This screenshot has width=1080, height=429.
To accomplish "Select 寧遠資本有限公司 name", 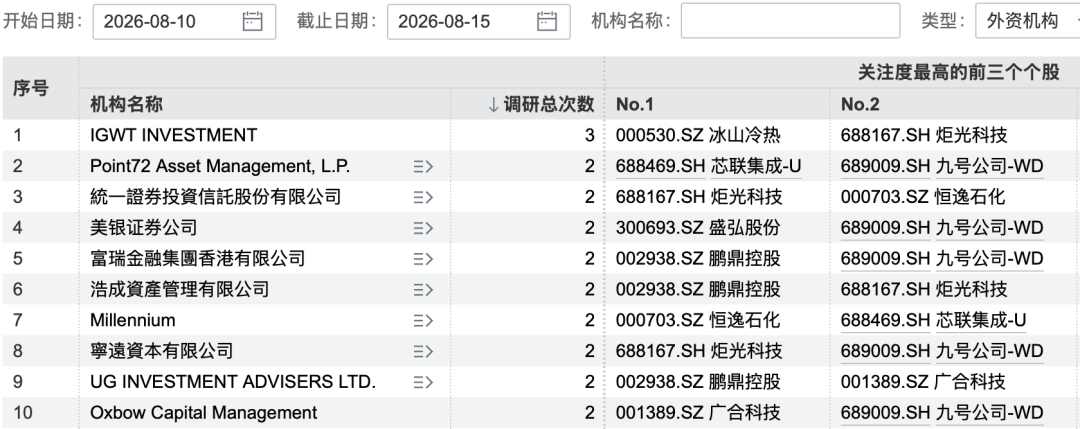I will 162,351.
